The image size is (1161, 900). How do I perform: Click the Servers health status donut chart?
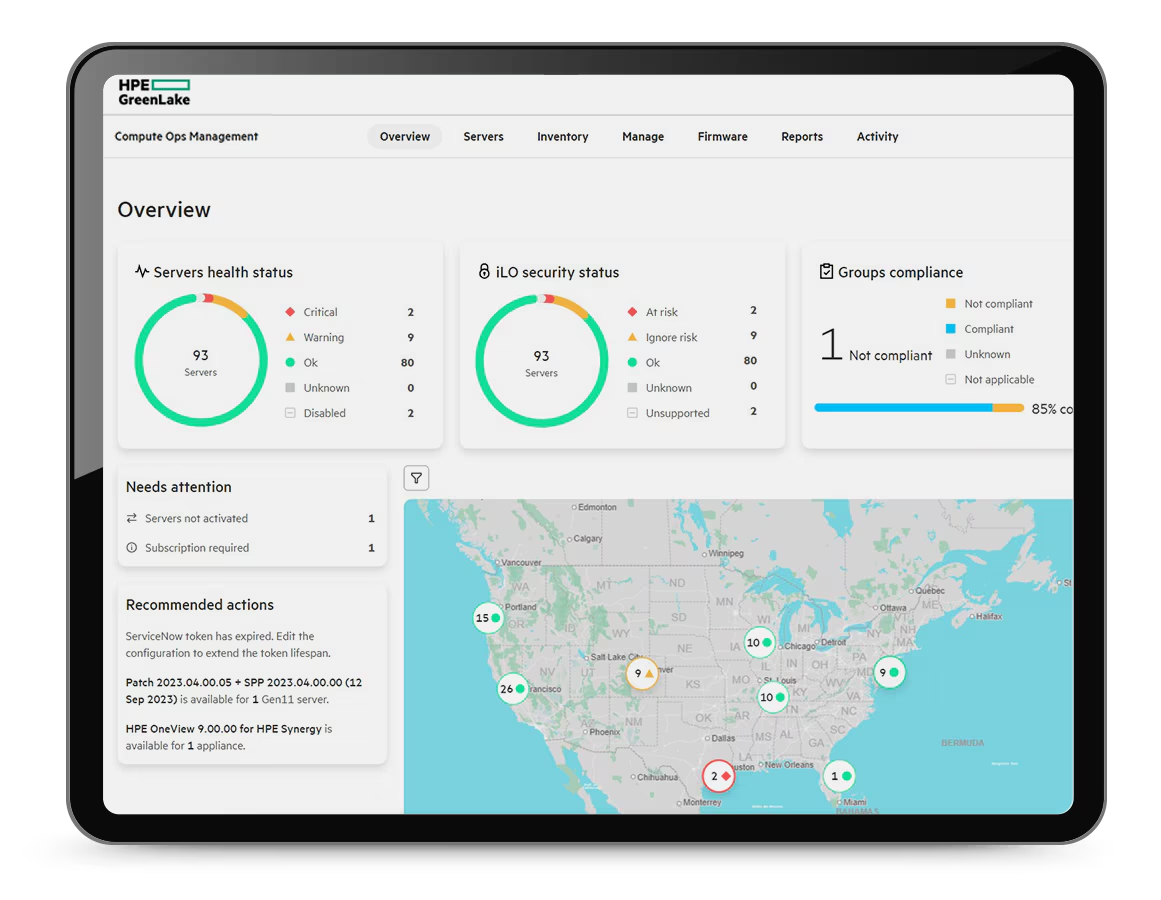(201, 360)
